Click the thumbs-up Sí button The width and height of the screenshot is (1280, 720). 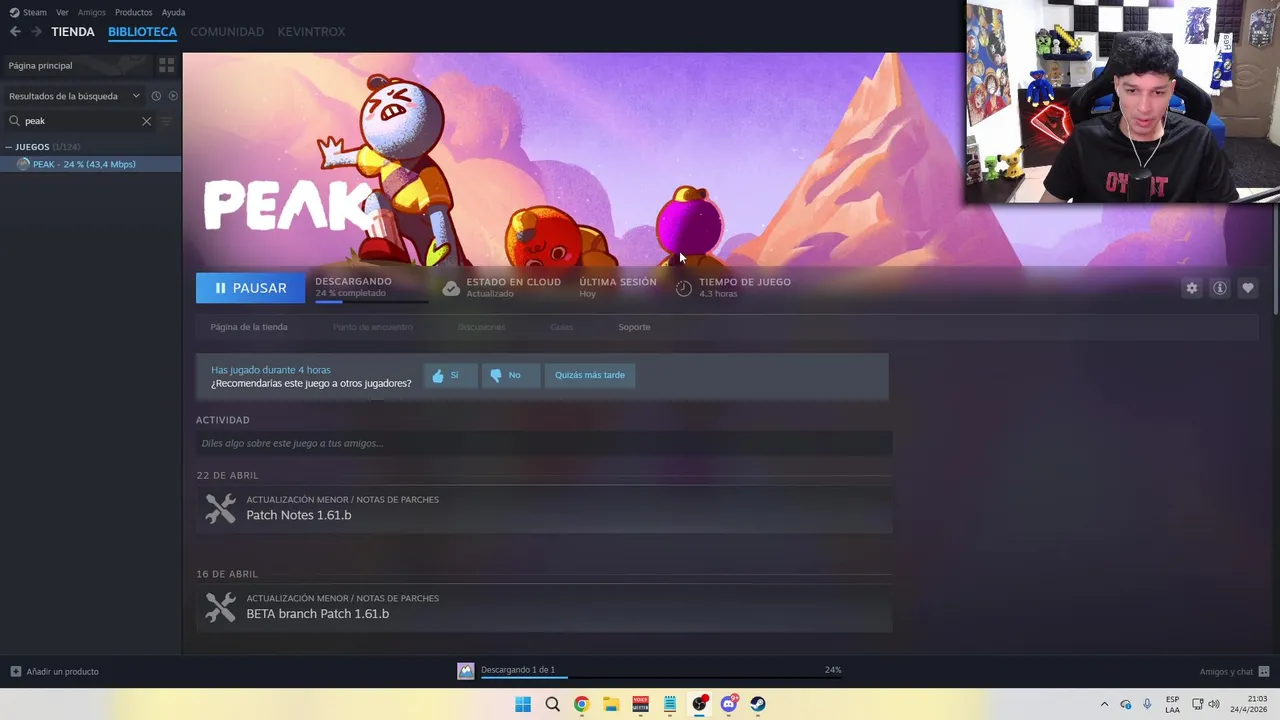(450, 375)
